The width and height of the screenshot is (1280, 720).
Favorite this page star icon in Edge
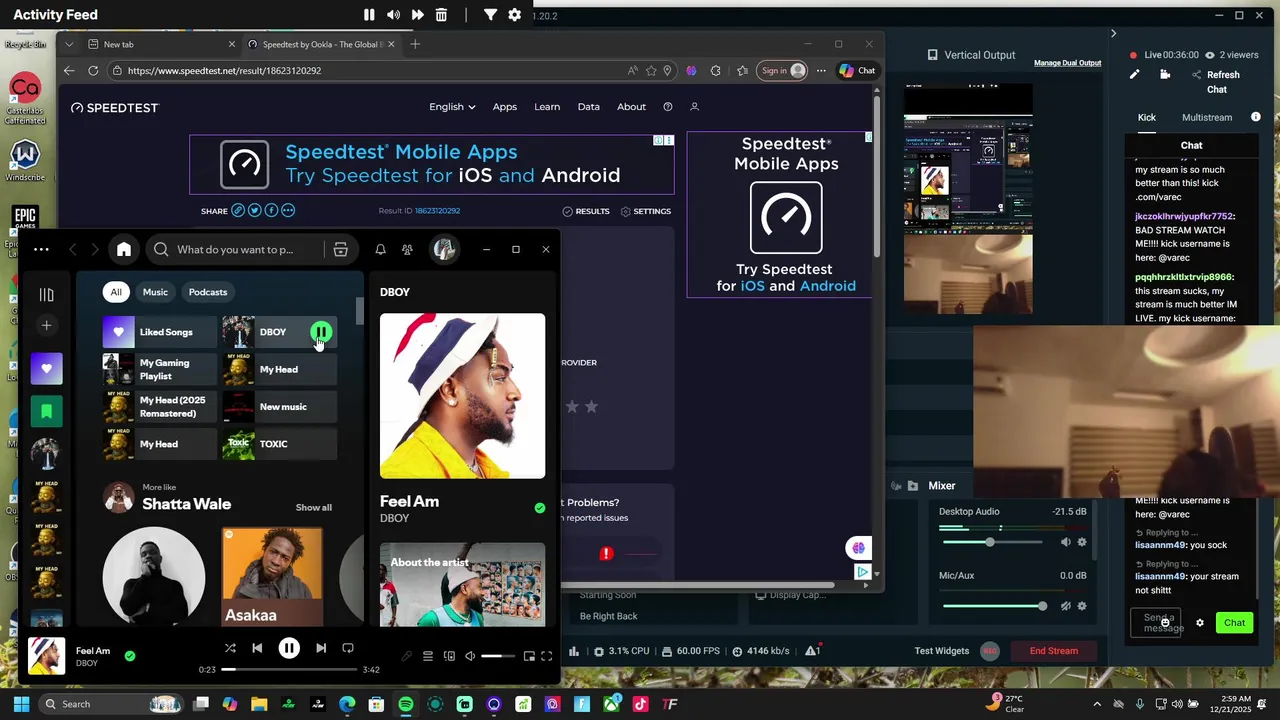tap(651, 71)
